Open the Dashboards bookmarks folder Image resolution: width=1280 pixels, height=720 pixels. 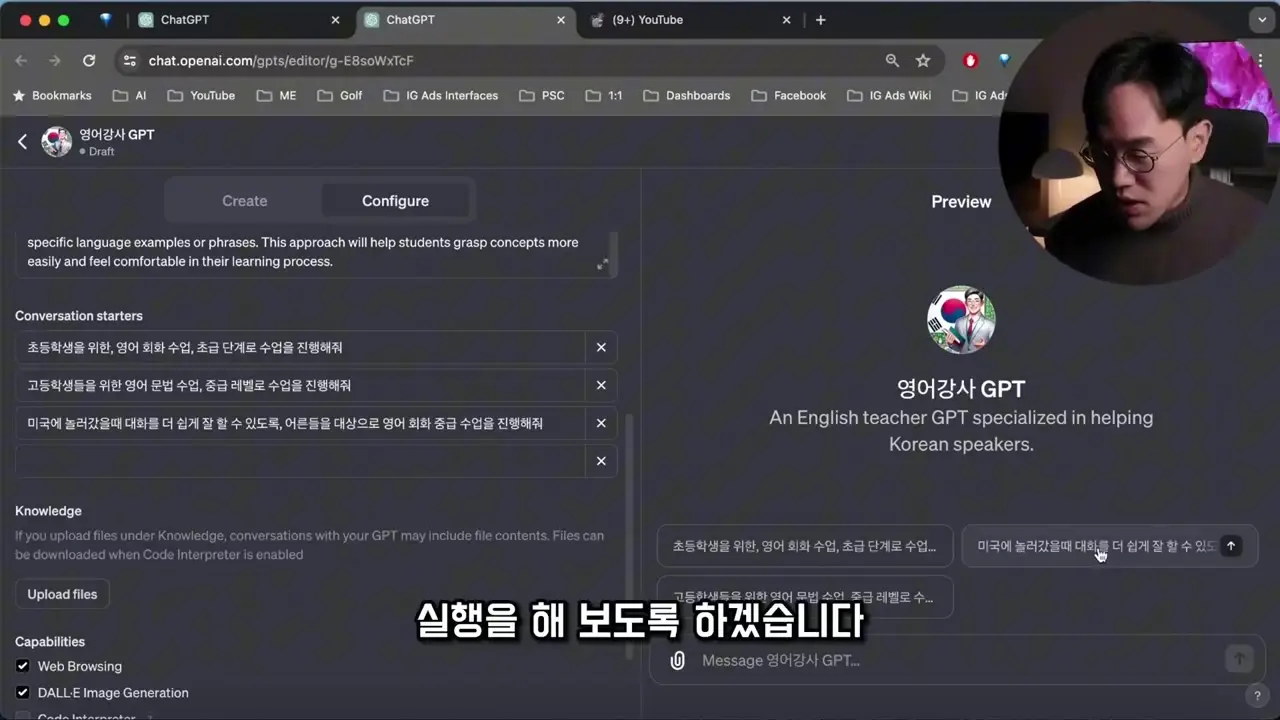[x=687, y=95]
